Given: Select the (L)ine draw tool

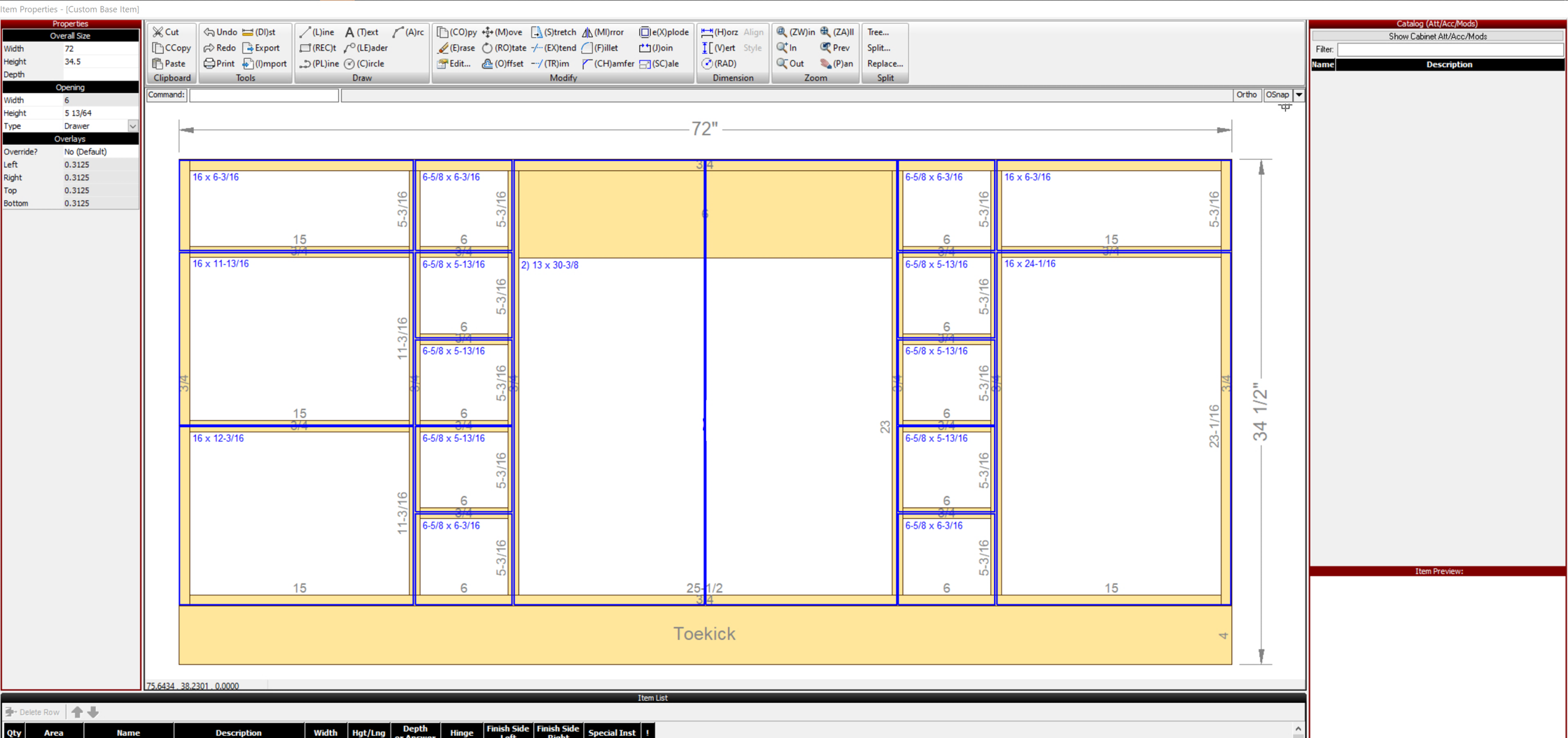Looking at the screenshot, I should pyautogui.click(x=316, y=32).
